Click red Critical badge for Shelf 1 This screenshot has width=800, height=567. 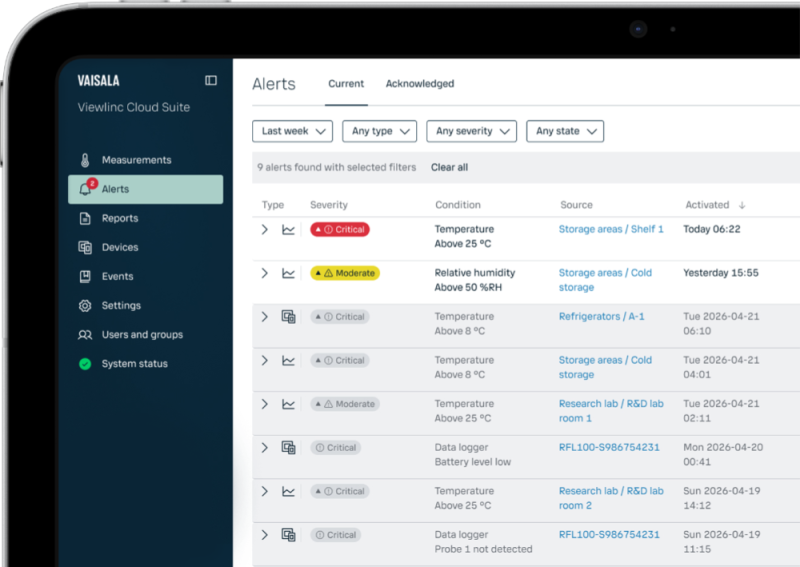340,230
